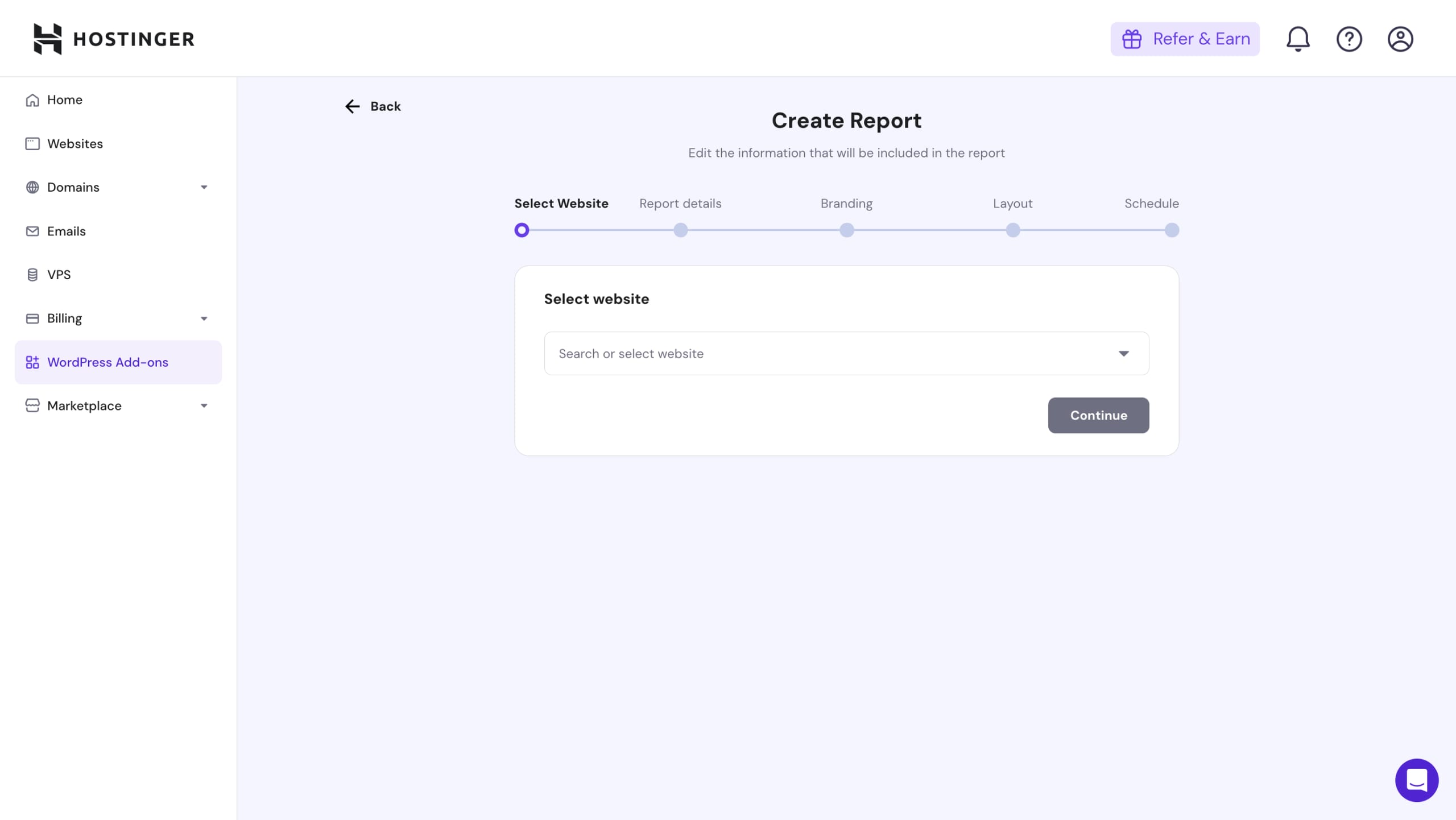Image resolution: width=1456 pixels, height=820 pixels.
Task: Select WordPress Add-ons menu item
Action: [x=107, y=362]
